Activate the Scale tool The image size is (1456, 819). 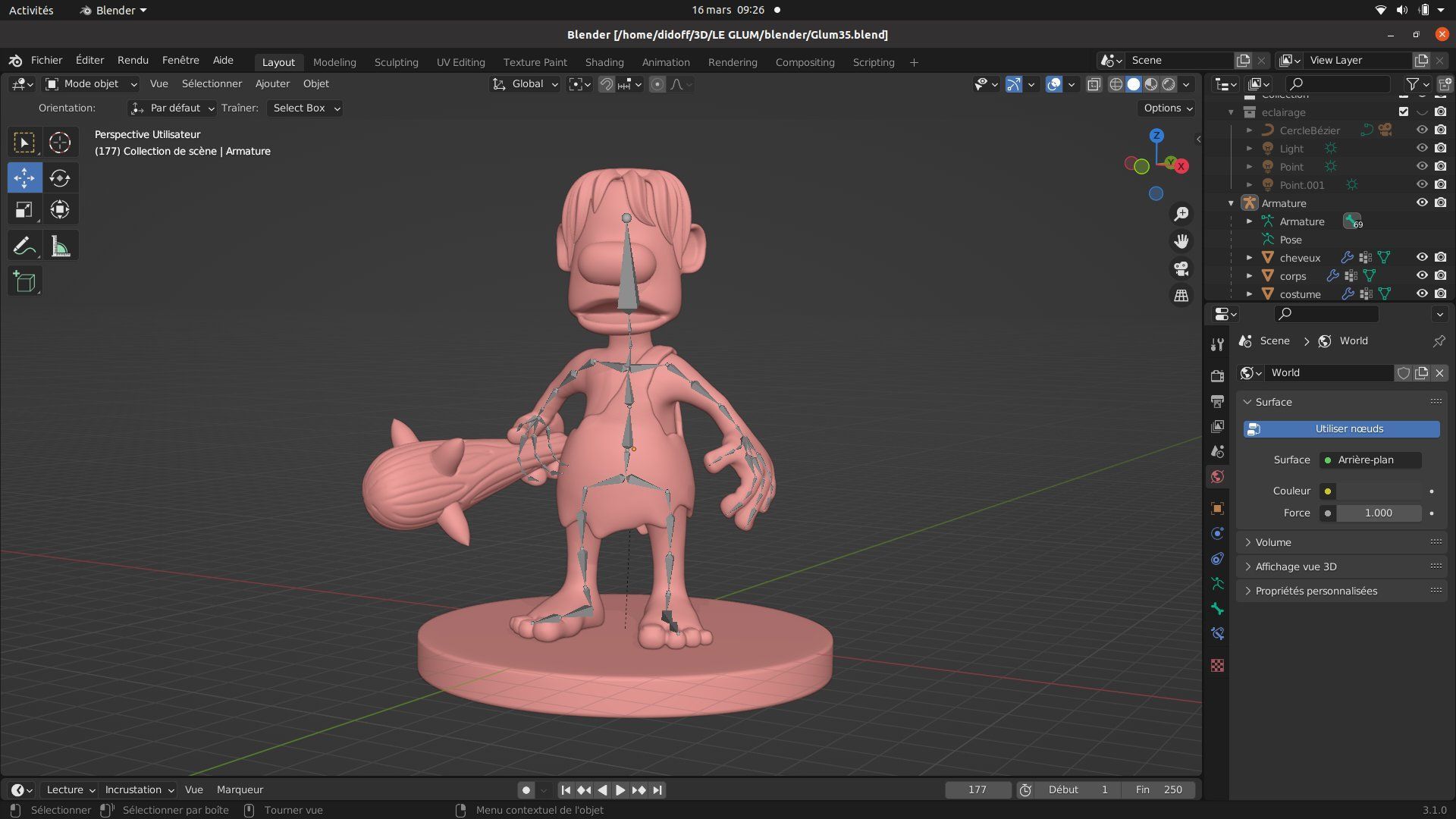pos(24,210)
